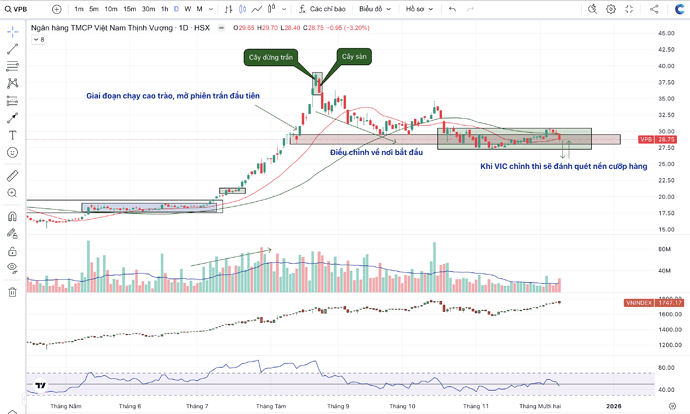Click the 2026 time axis label
The height and width of the screenshot is (414, 690).
pos(613,406)
